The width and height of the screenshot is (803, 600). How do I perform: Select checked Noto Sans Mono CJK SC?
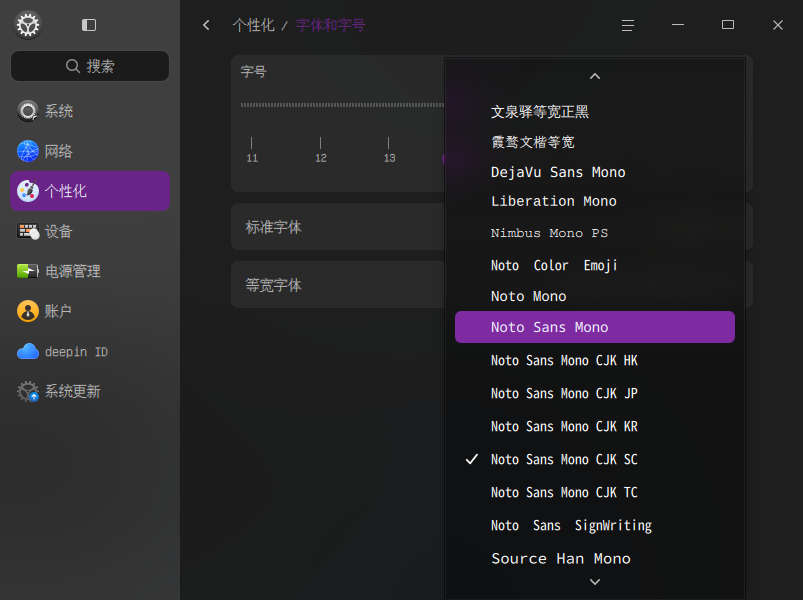click(x=595, y=459)
